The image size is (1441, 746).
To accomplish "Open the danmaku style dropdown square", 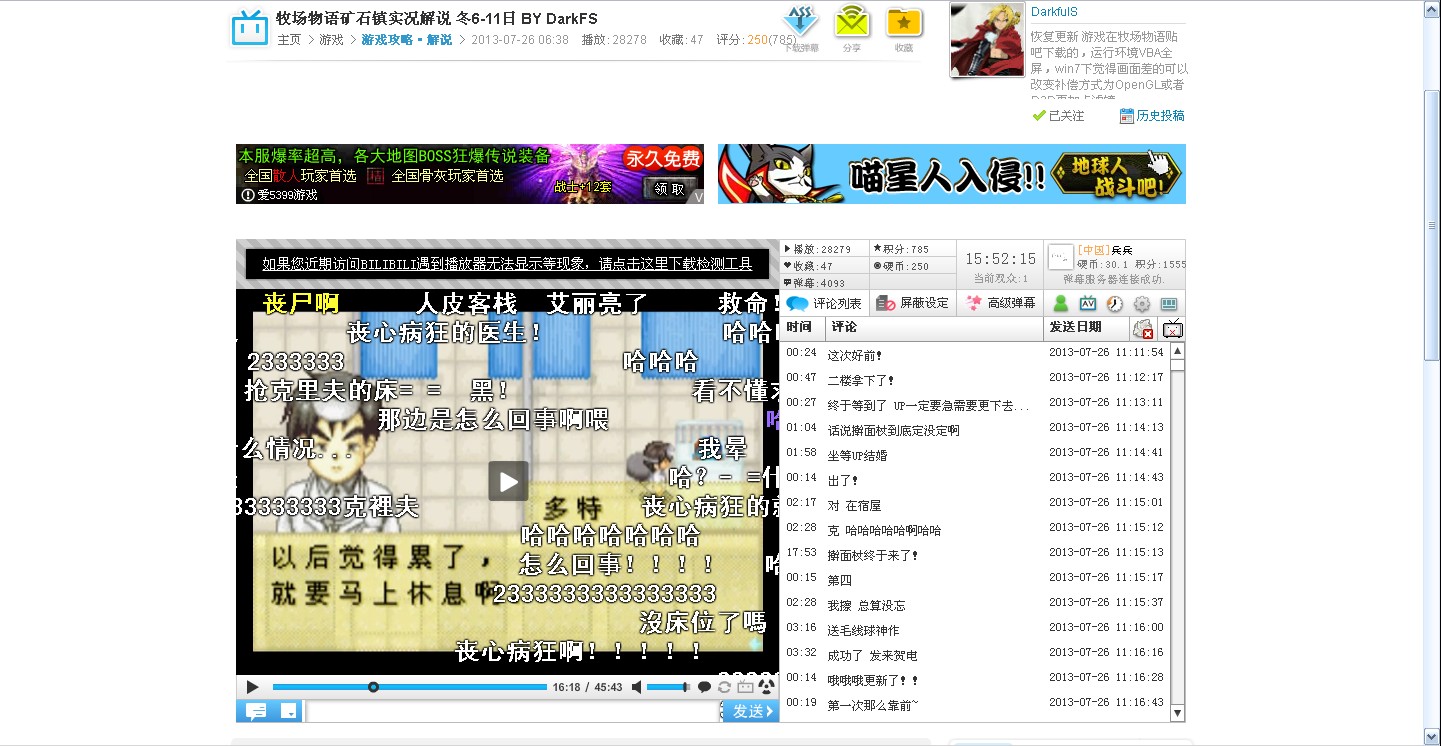I will click(x=289, y=711).
